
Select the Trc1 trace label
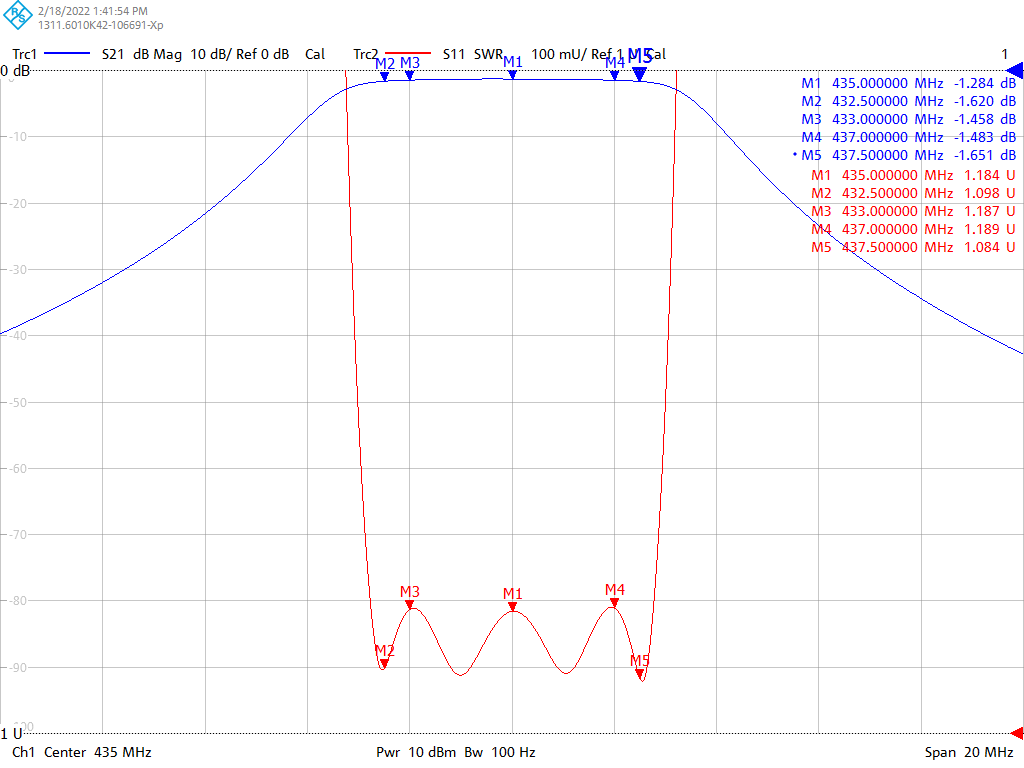click(x=24, y=54)
